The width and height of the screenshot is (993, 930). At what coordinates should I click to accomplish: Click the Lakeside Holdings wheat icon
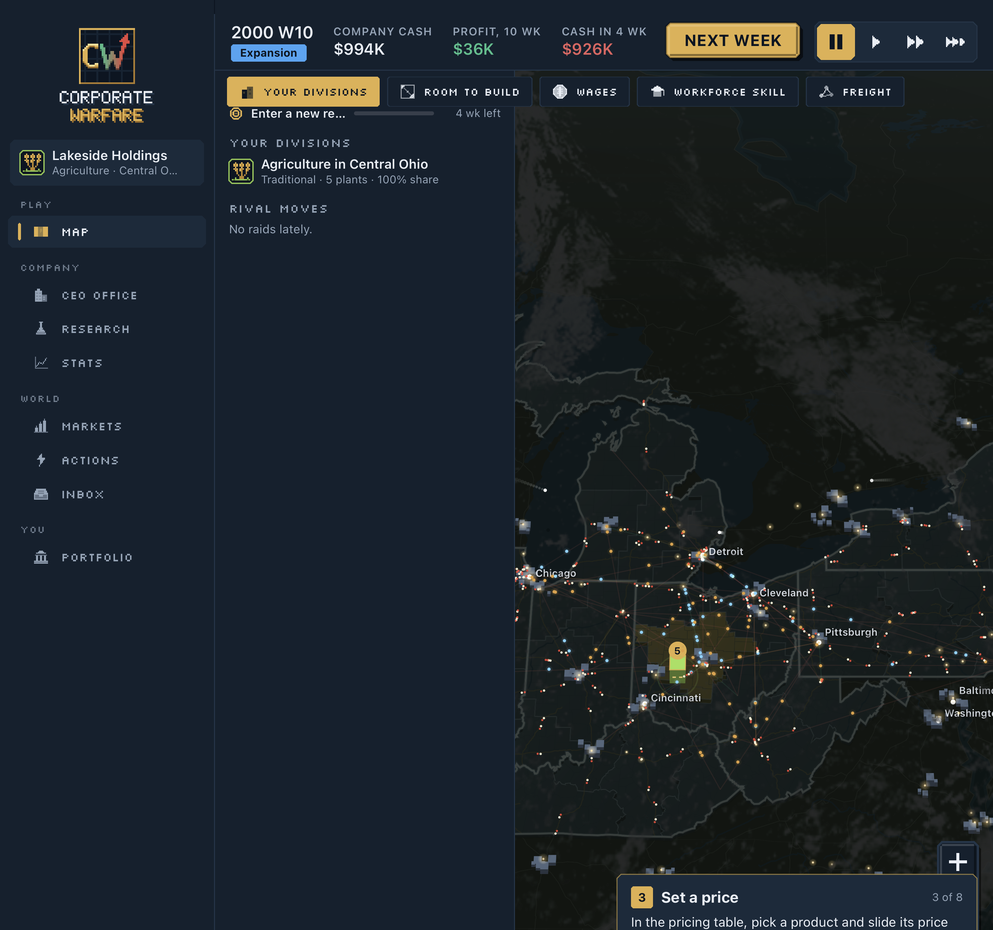[x=32, y=163]
